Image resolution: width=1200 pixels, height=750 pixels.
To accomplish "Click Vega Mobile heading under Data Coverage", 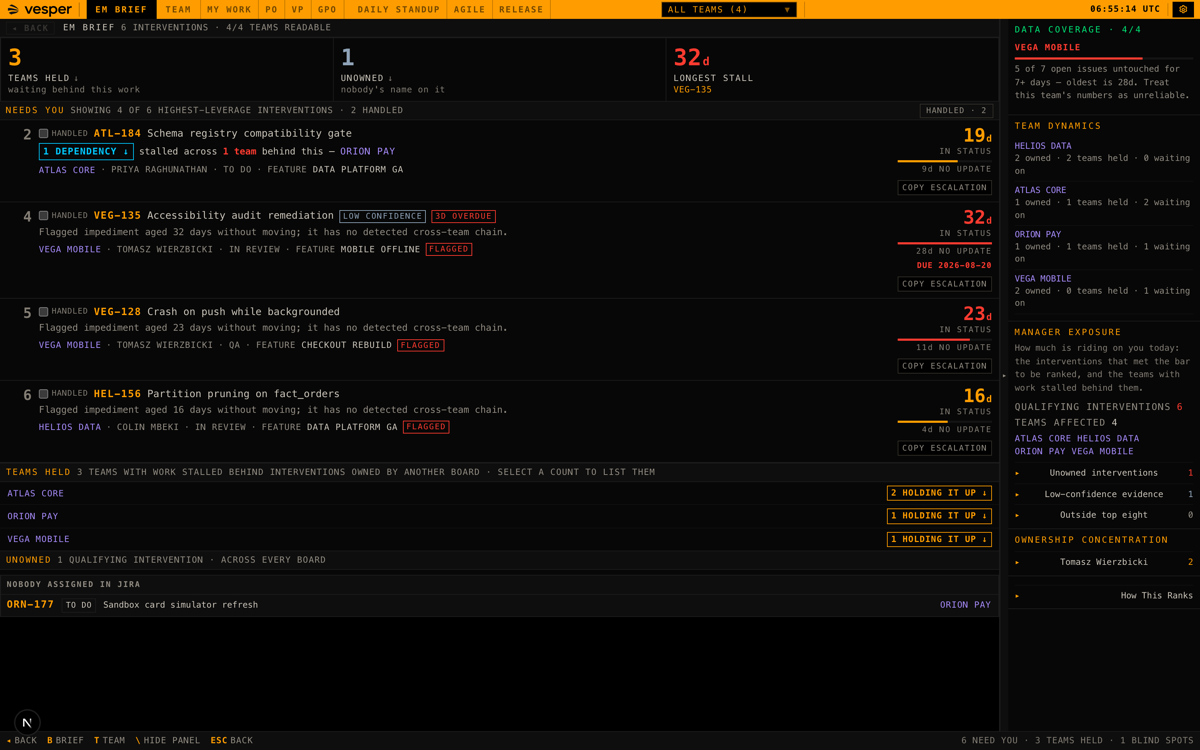I will tap(1047, 47).
